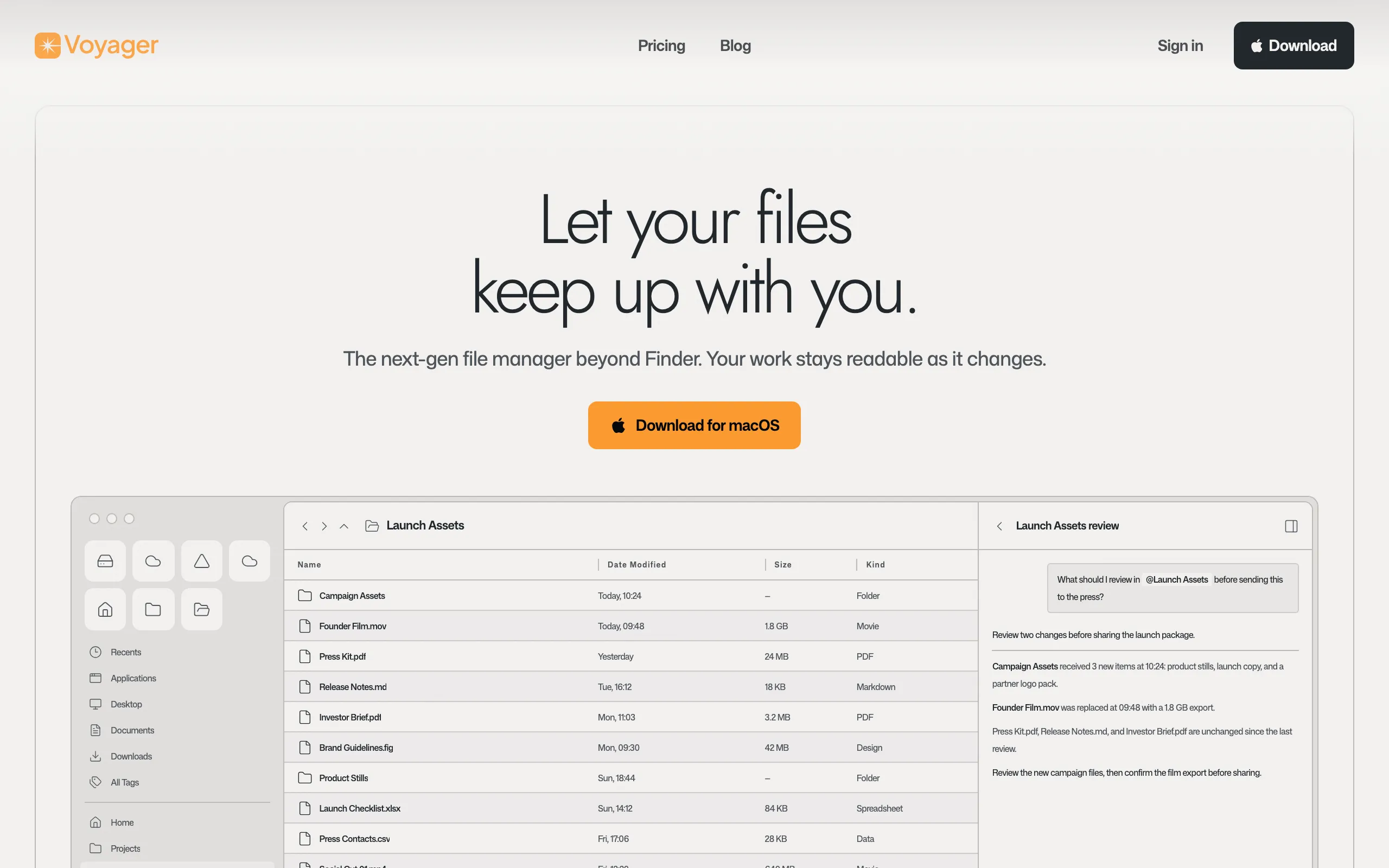1389x868 pixels.
Task: Click the dark Download button in header
Action: [1294, 46]
